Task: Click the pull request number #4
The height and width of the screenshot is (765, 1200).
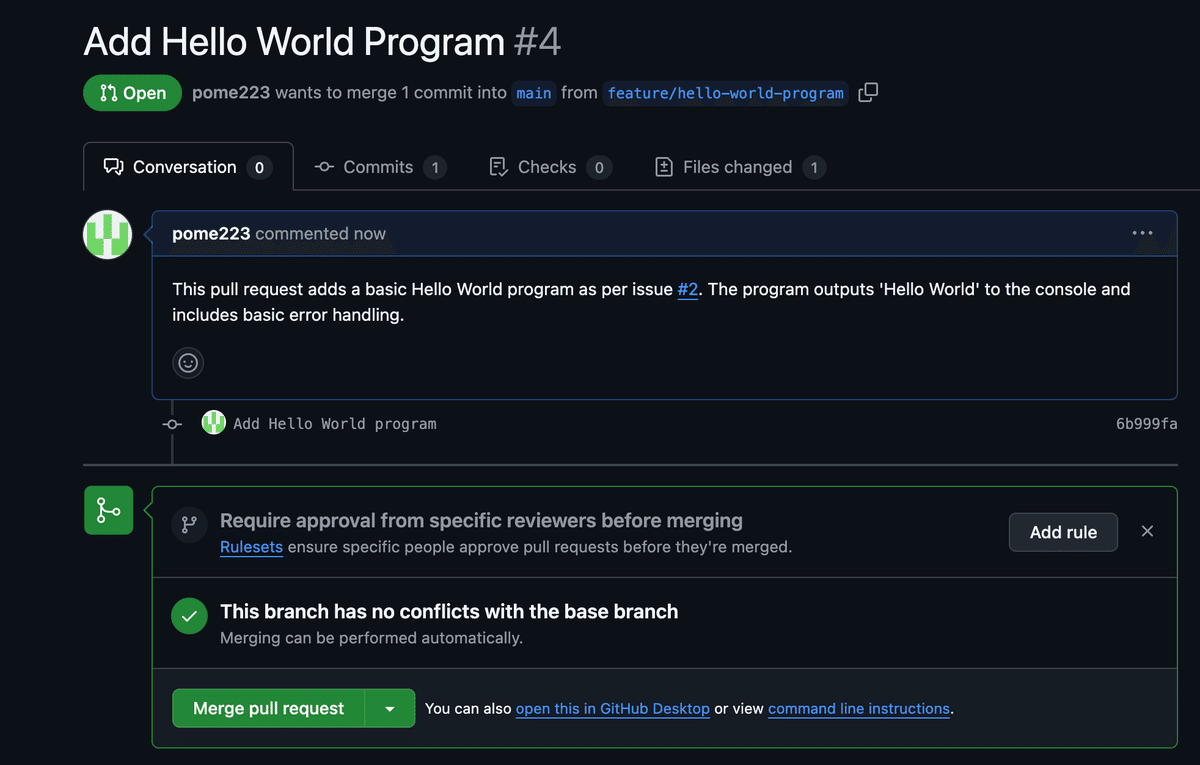Action: [x=537, y=41]
